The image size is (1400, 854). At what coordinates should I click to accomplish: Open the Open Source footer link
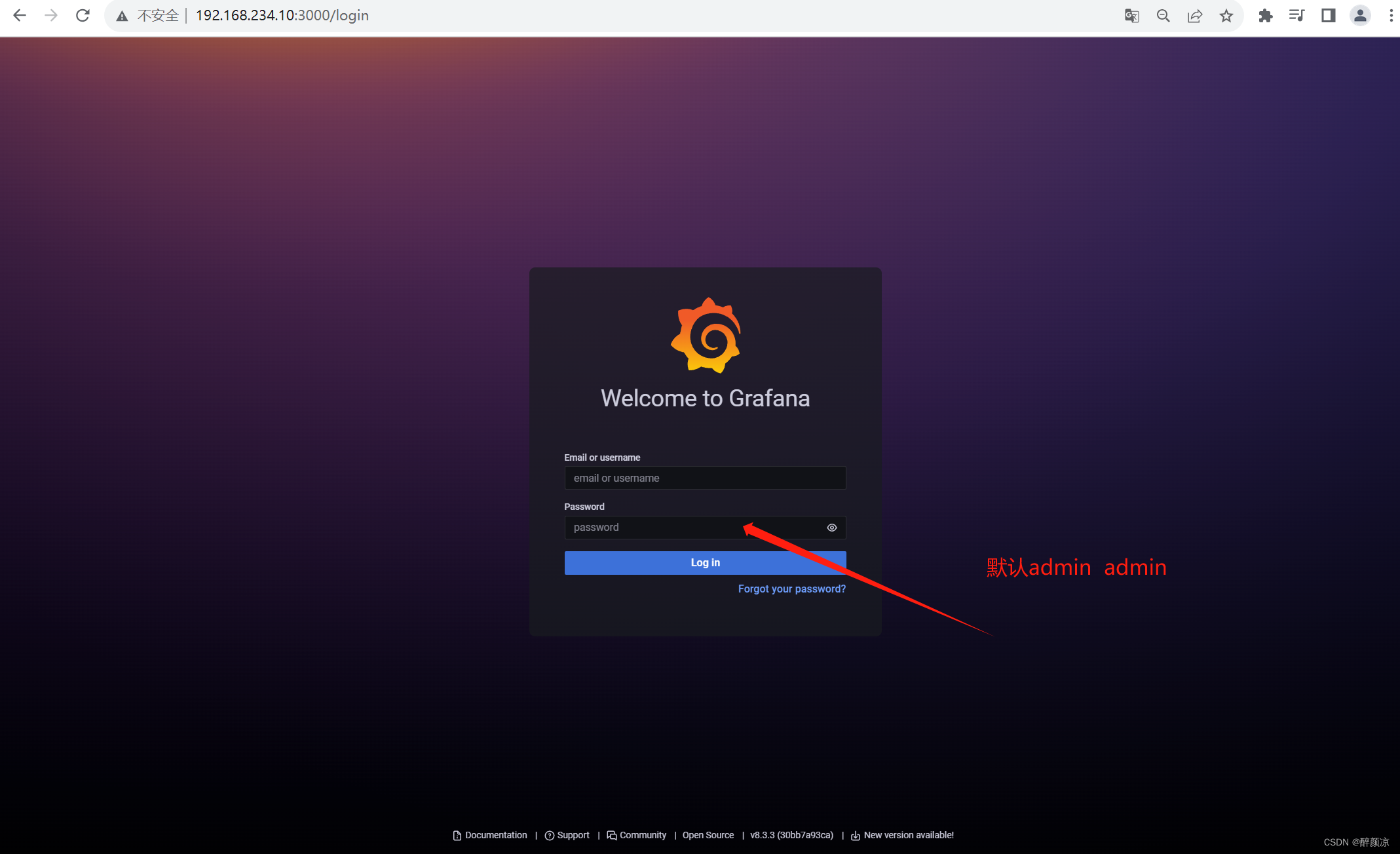point(708,835)
